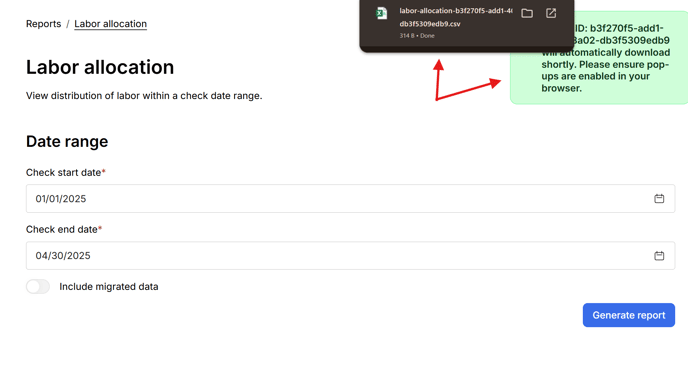Image resolution: width=688 pixels, height=381 pixels.
Task: Open calendar picker for check start date
Action: (659, 199)
